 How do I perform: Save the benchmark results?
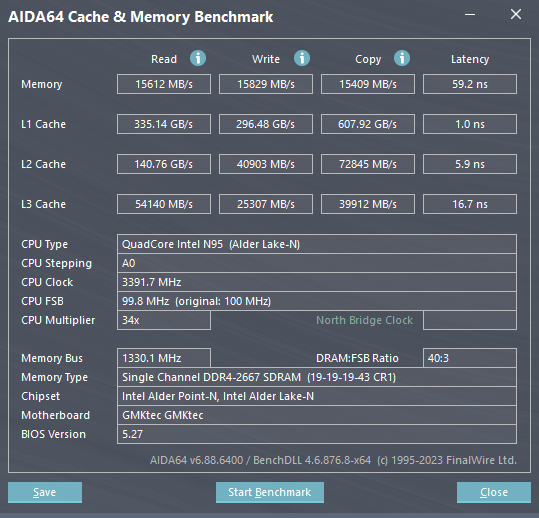(x=45, y=492)
